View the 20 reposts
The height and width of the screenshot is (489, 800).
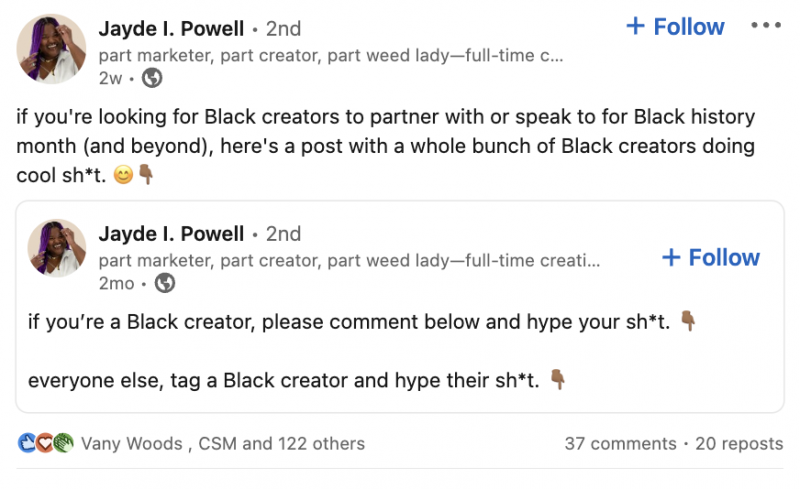click(739, 444)
